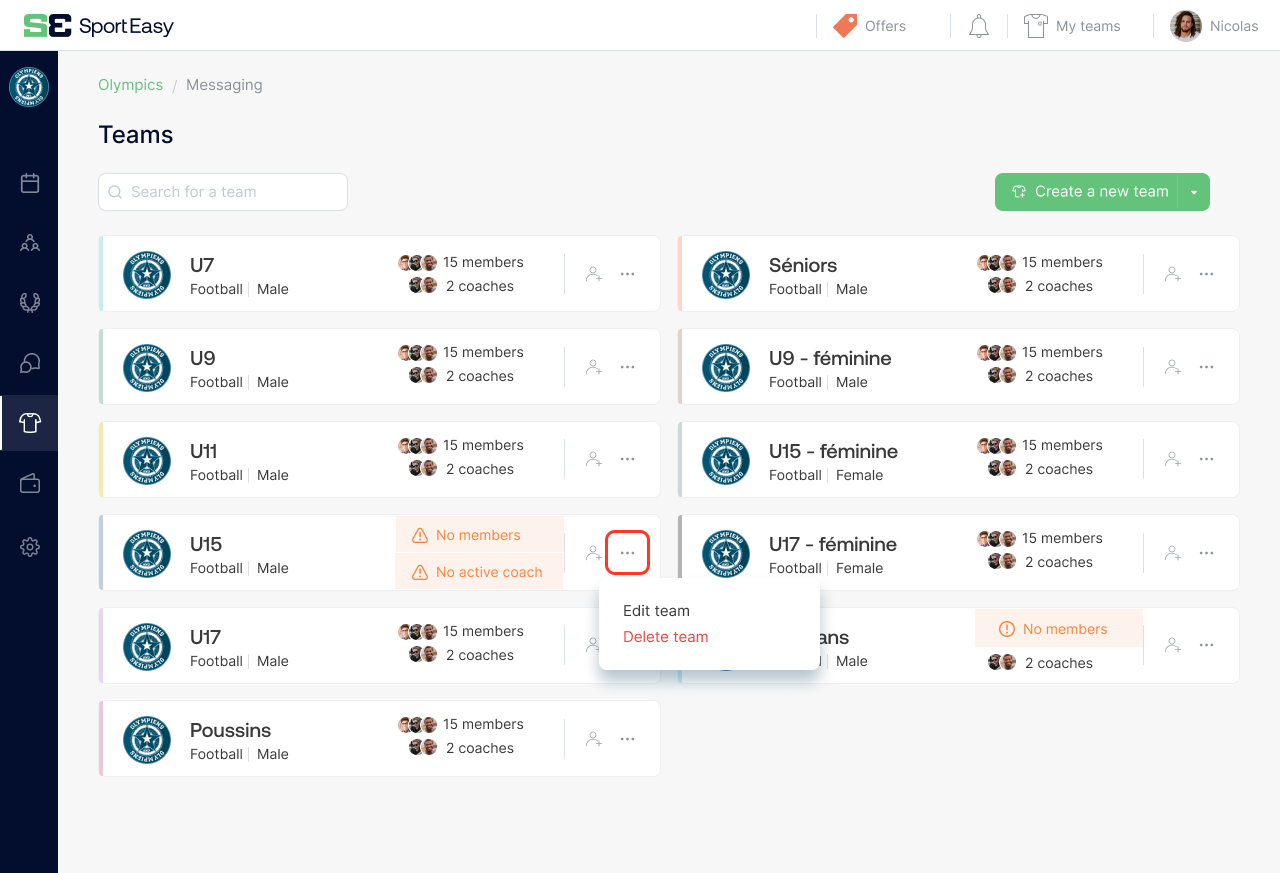Add a member to the Séniors team

tap(1172, 273)
